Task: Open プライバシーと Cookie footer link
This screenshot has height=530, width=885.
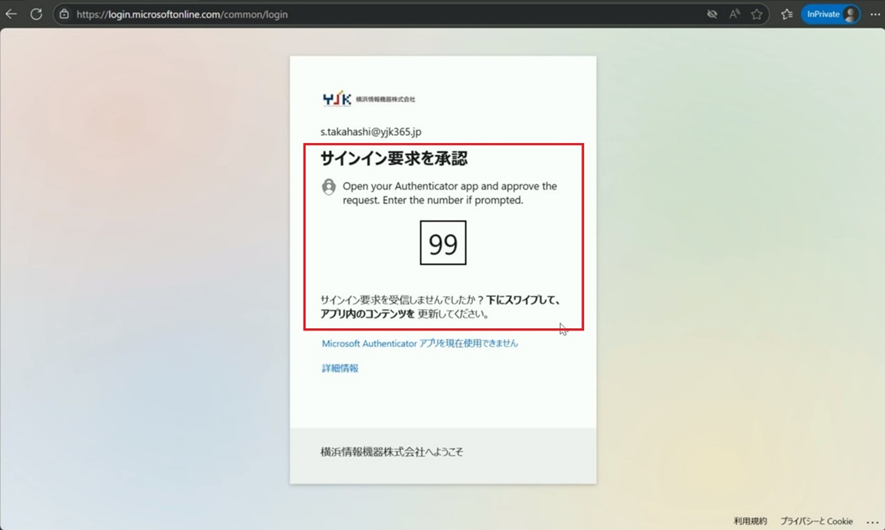Action: (x=816, y=521)
